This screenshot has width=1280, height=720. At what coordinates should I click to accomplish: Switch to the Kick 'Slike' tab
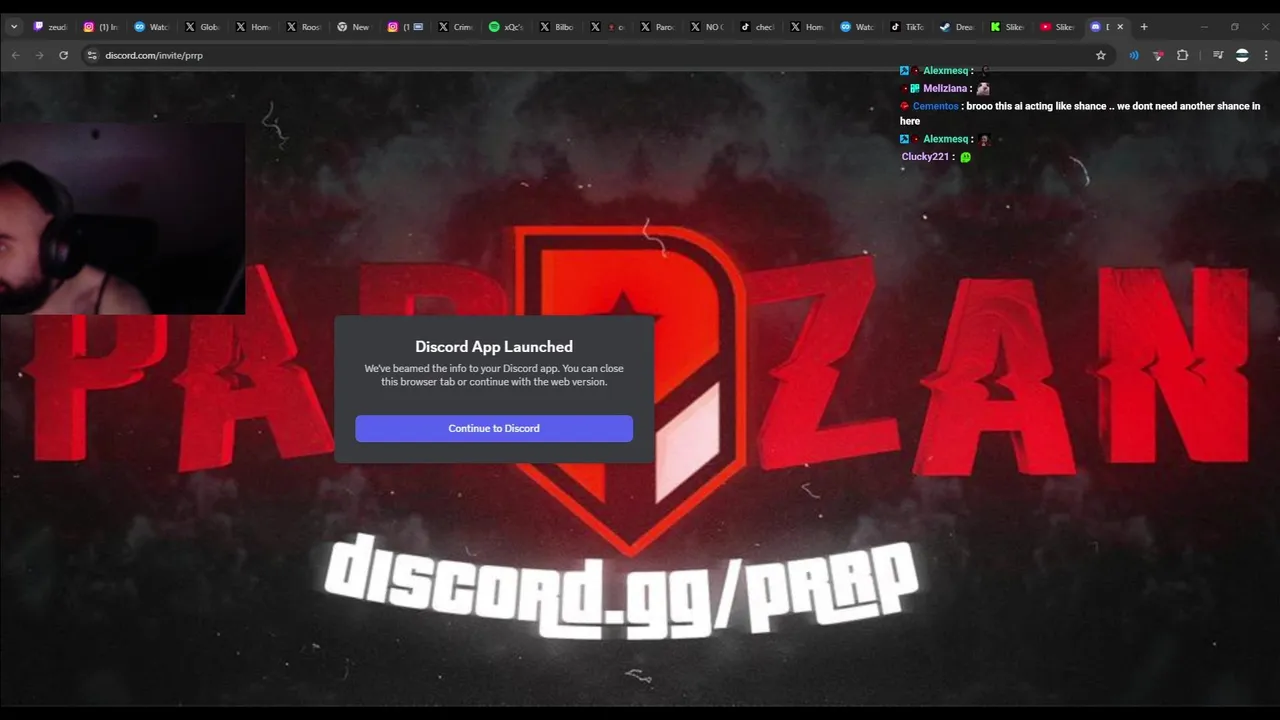coord(1008,27)
